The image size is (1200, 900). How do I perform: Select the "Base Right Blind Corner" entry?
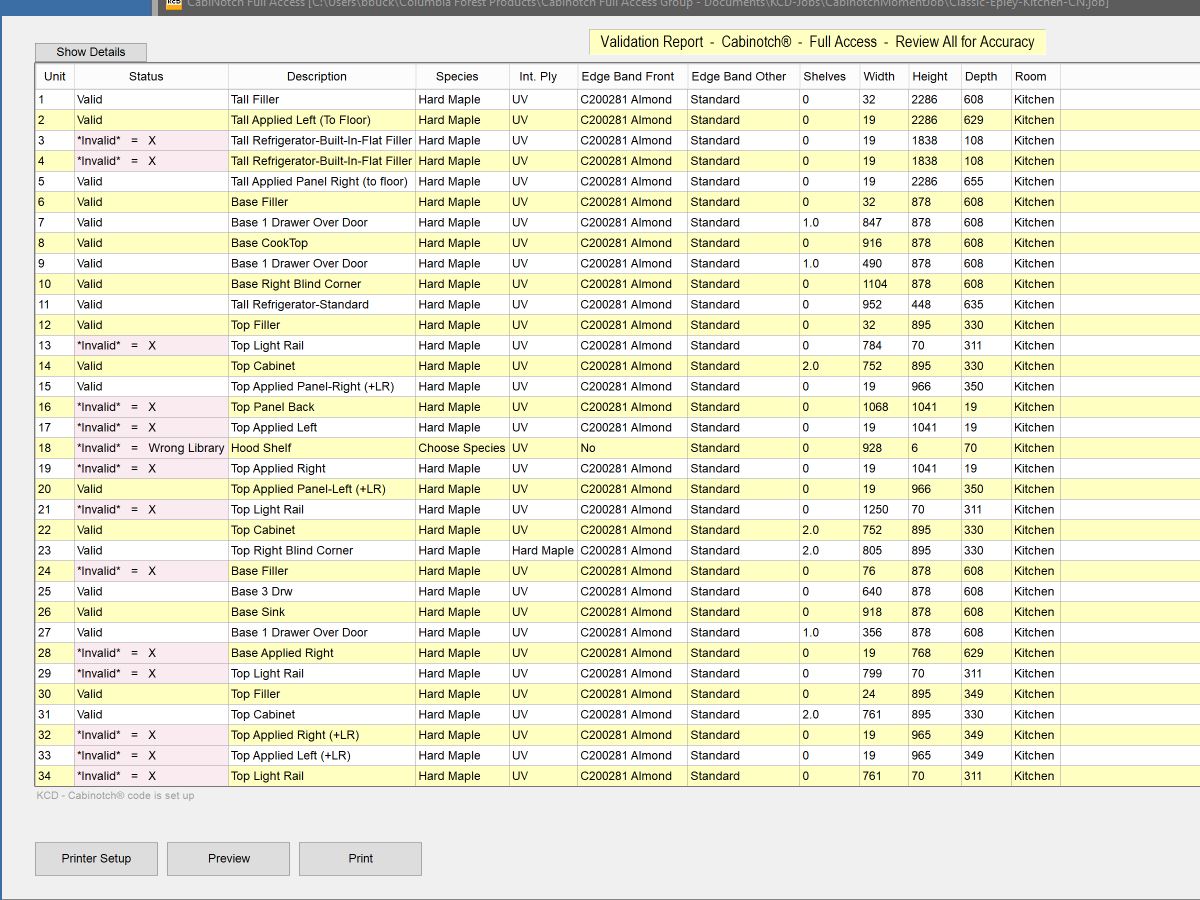coord(322,284)
